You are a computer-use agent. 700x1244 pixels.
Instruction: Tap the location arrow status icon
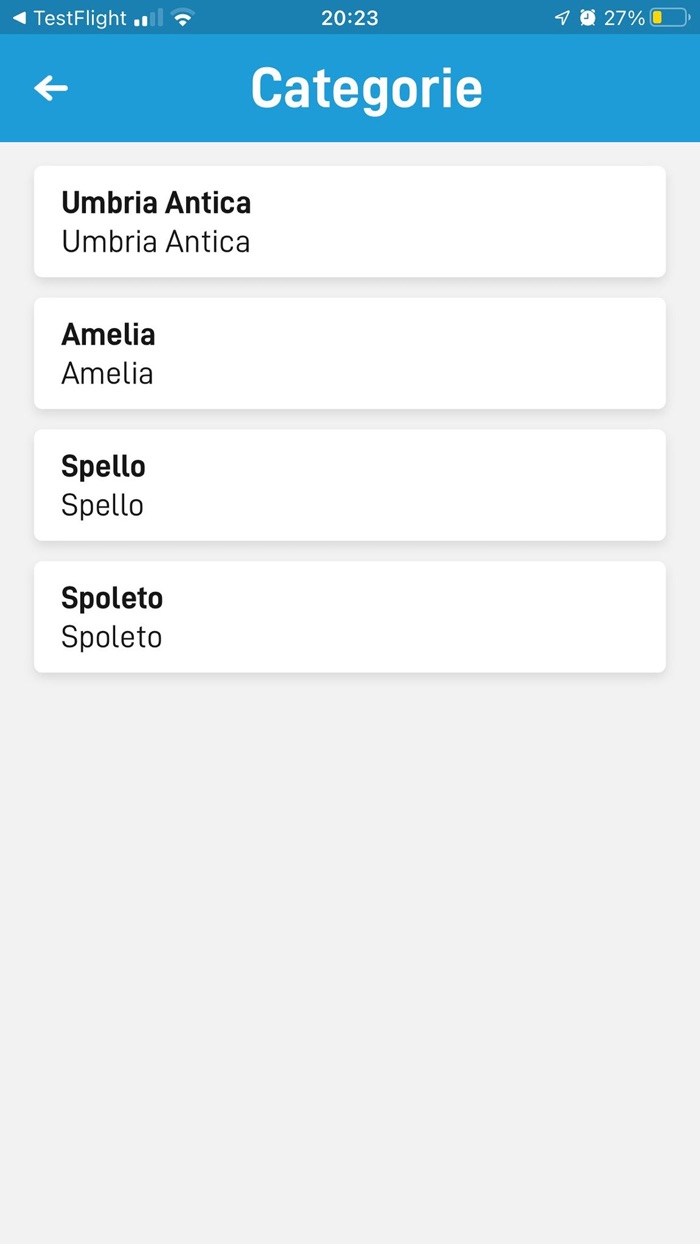pyautogui.click(x=562, y=18)
